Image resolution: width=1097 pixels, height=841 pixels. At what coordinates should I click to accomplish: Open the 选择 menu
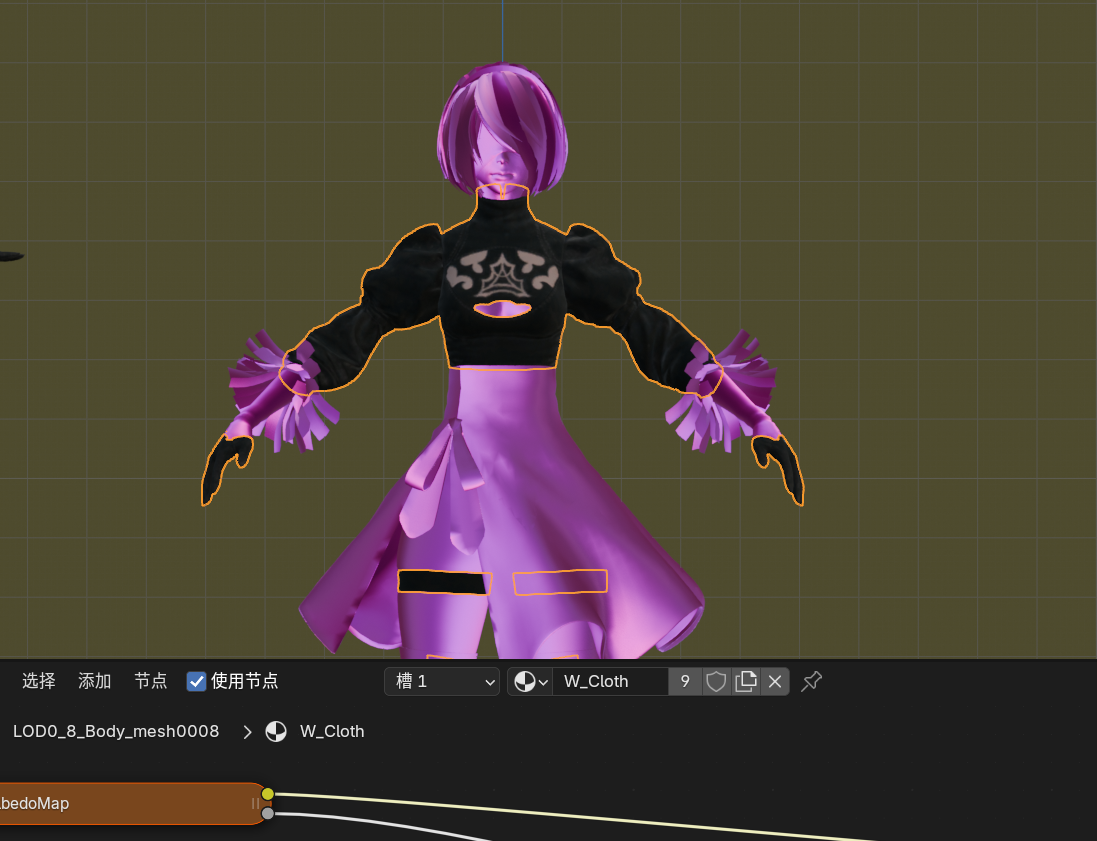(x=39, y=682)
